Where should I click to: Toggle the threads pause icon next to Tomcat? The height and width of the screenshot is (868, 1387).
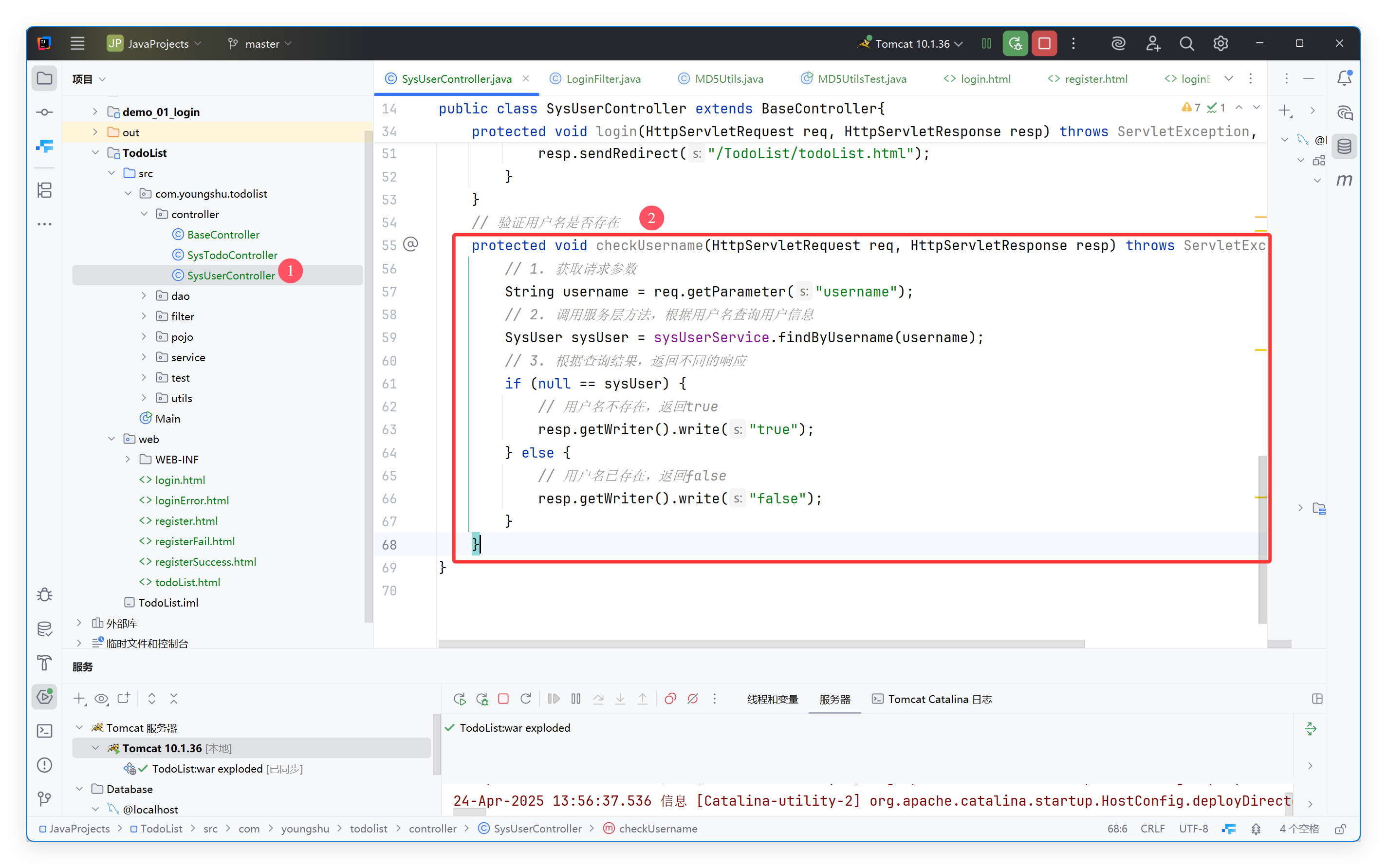(986, 44)
